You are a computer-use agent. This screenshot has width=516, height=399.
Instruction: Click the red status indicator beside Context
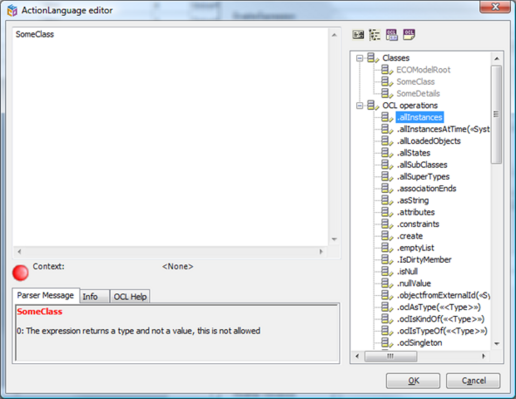20,273
